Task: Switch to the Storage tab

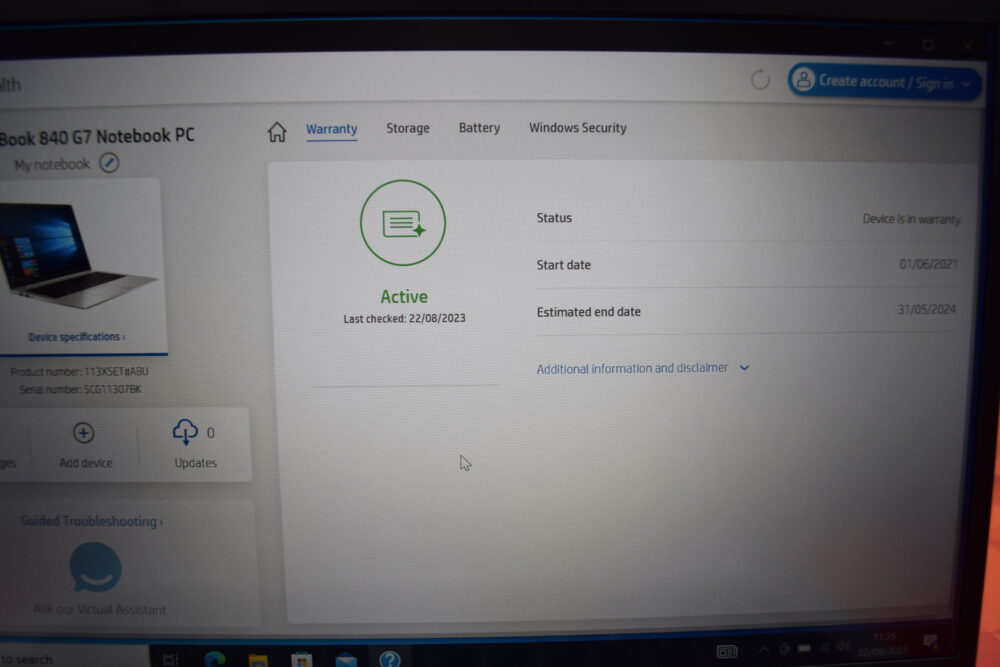Action: click(x=408, y=128)
